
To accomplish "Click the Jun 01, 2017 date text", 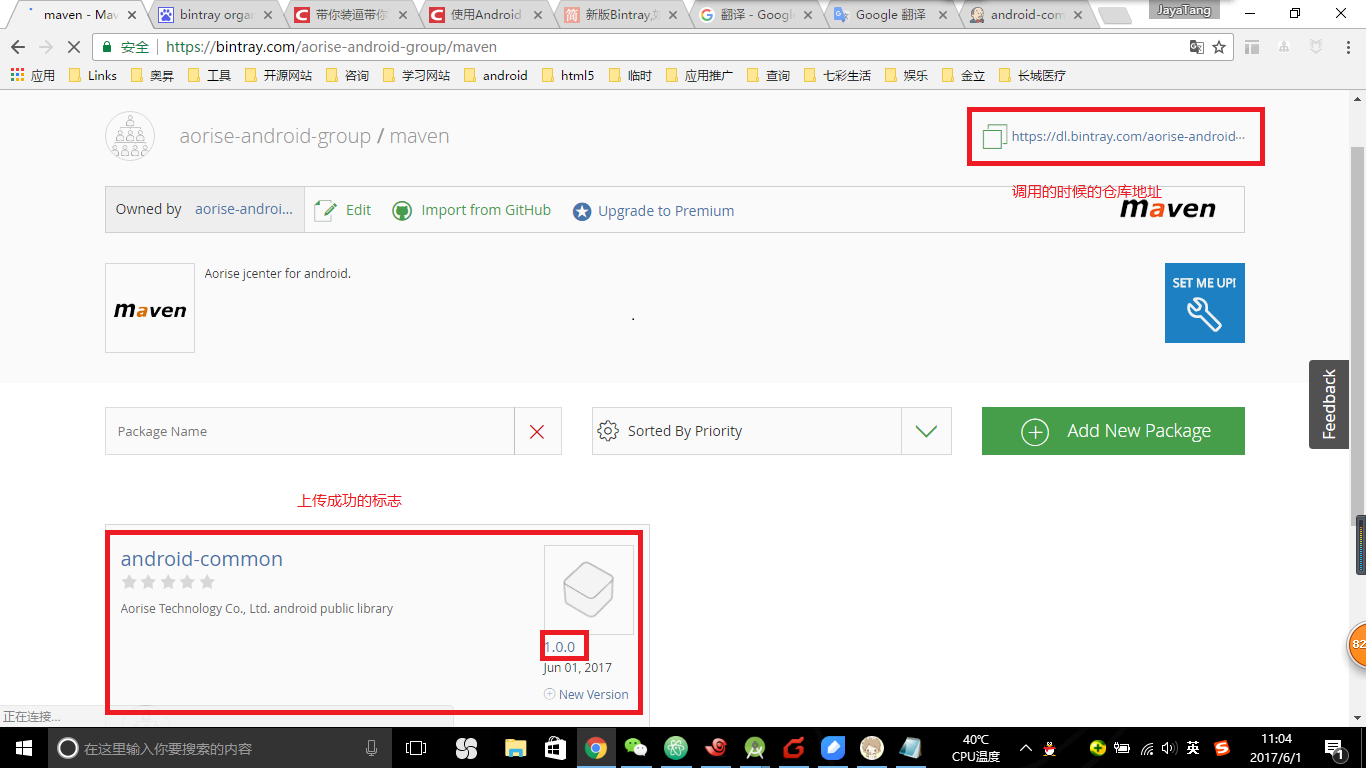I will [x=578, y=667].
